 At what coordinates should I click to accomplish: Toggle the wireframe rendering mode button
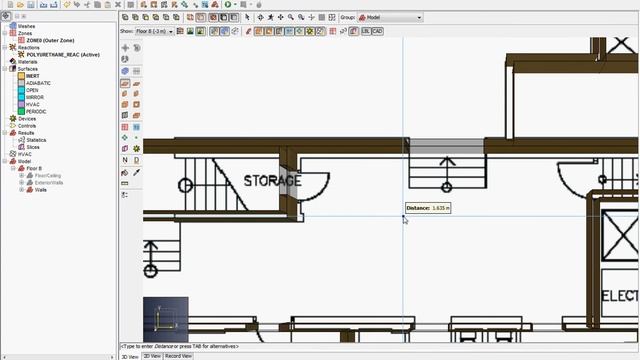pos(190,17)
